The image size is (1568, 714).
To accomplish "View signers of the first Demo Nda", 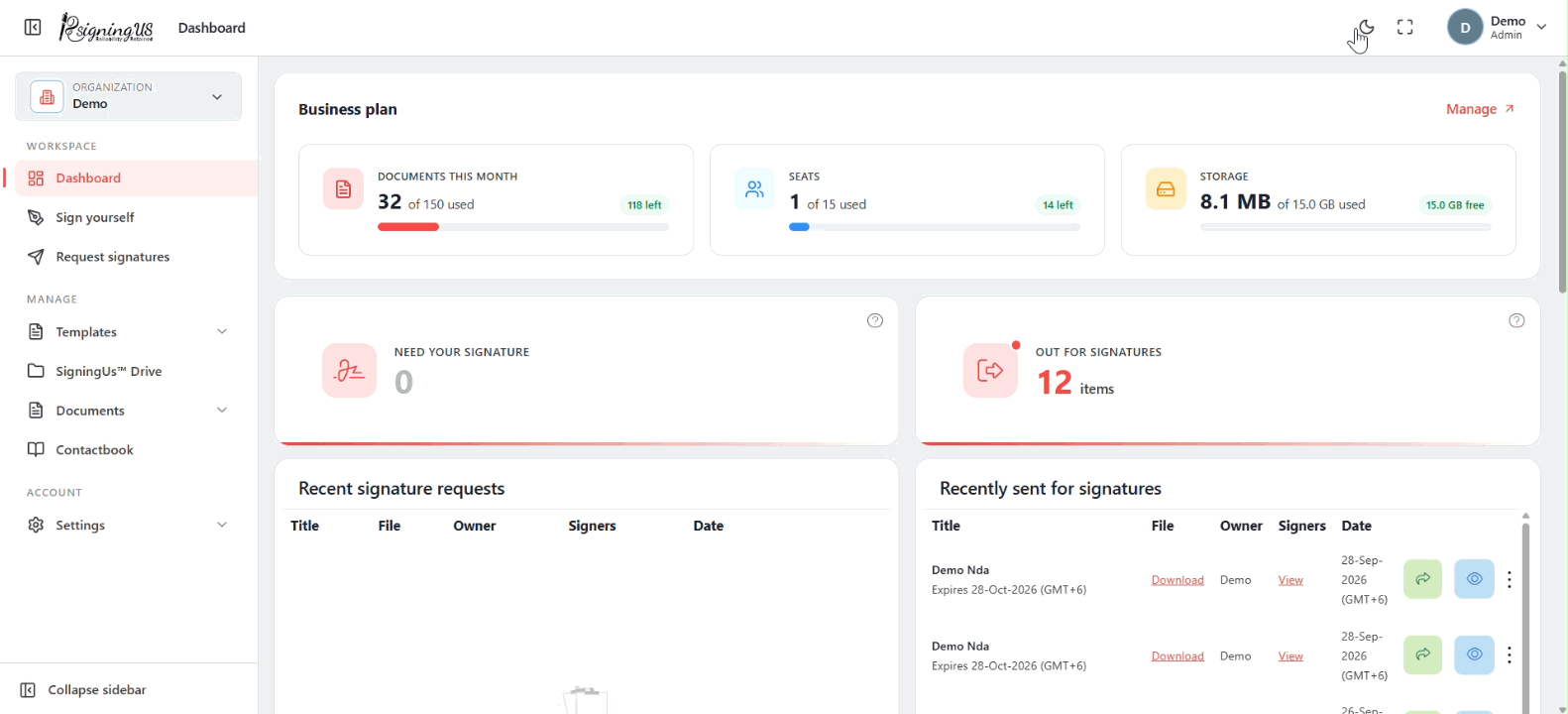I will [x=1290, y=580].
